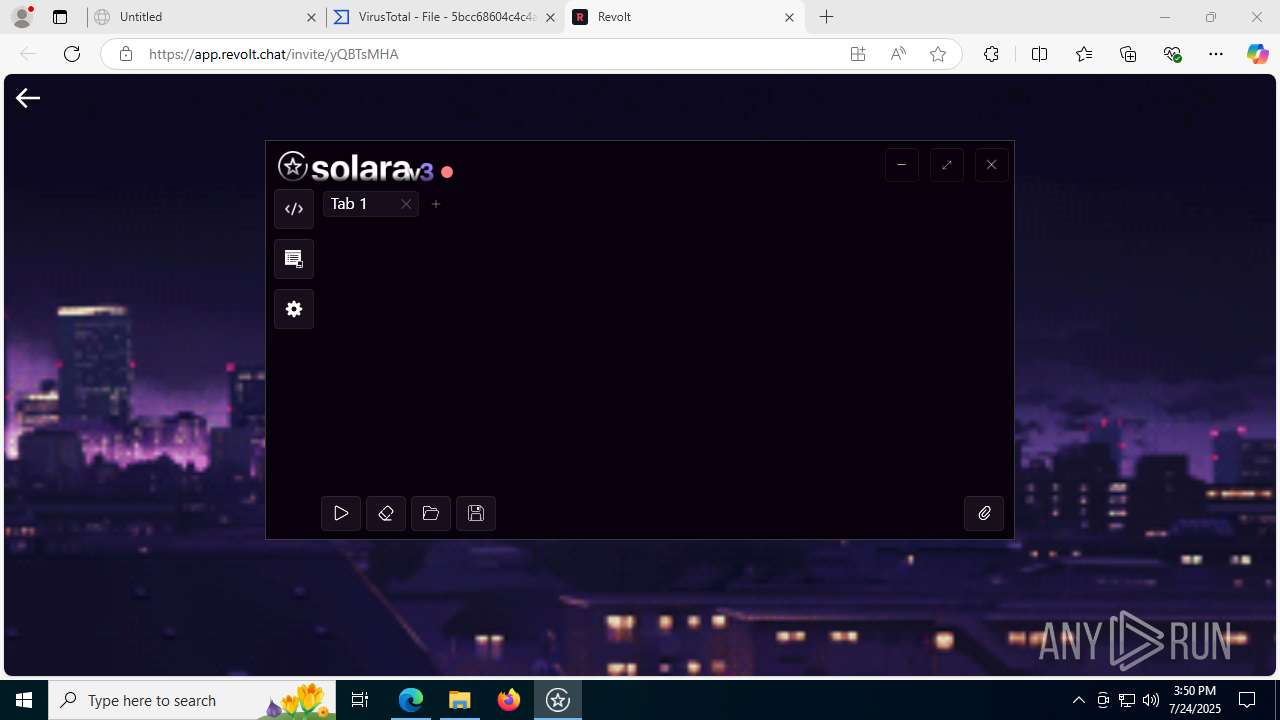
Task: Click the Solara star logo icon
Action: pos(293,166)
